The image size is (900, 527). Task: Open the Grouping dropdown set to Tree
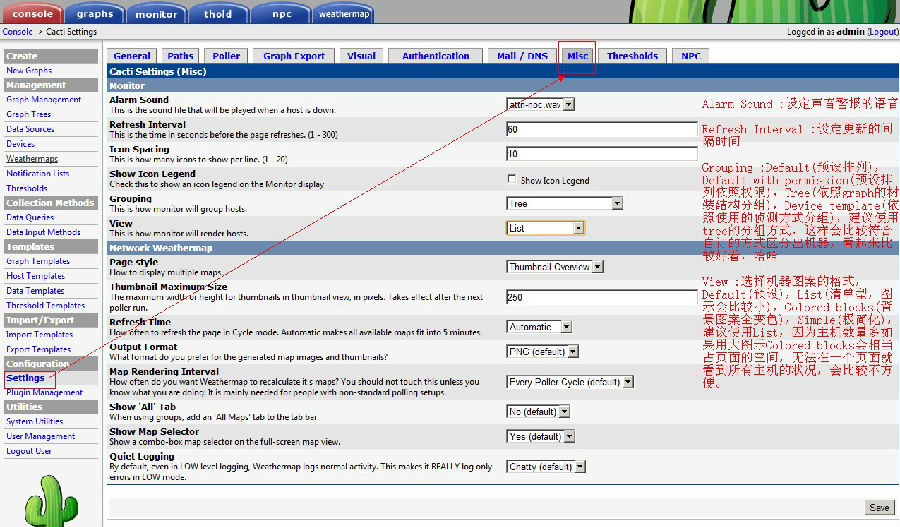point(565,203)
